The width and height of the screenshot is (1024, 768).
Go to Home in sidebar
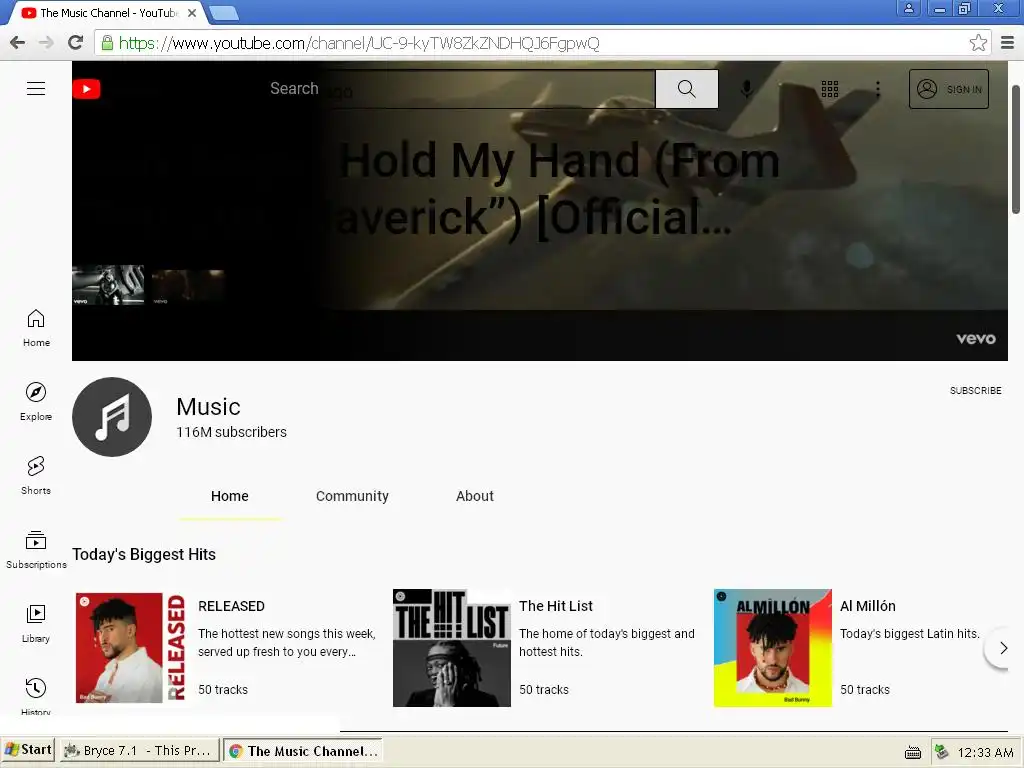36,328
